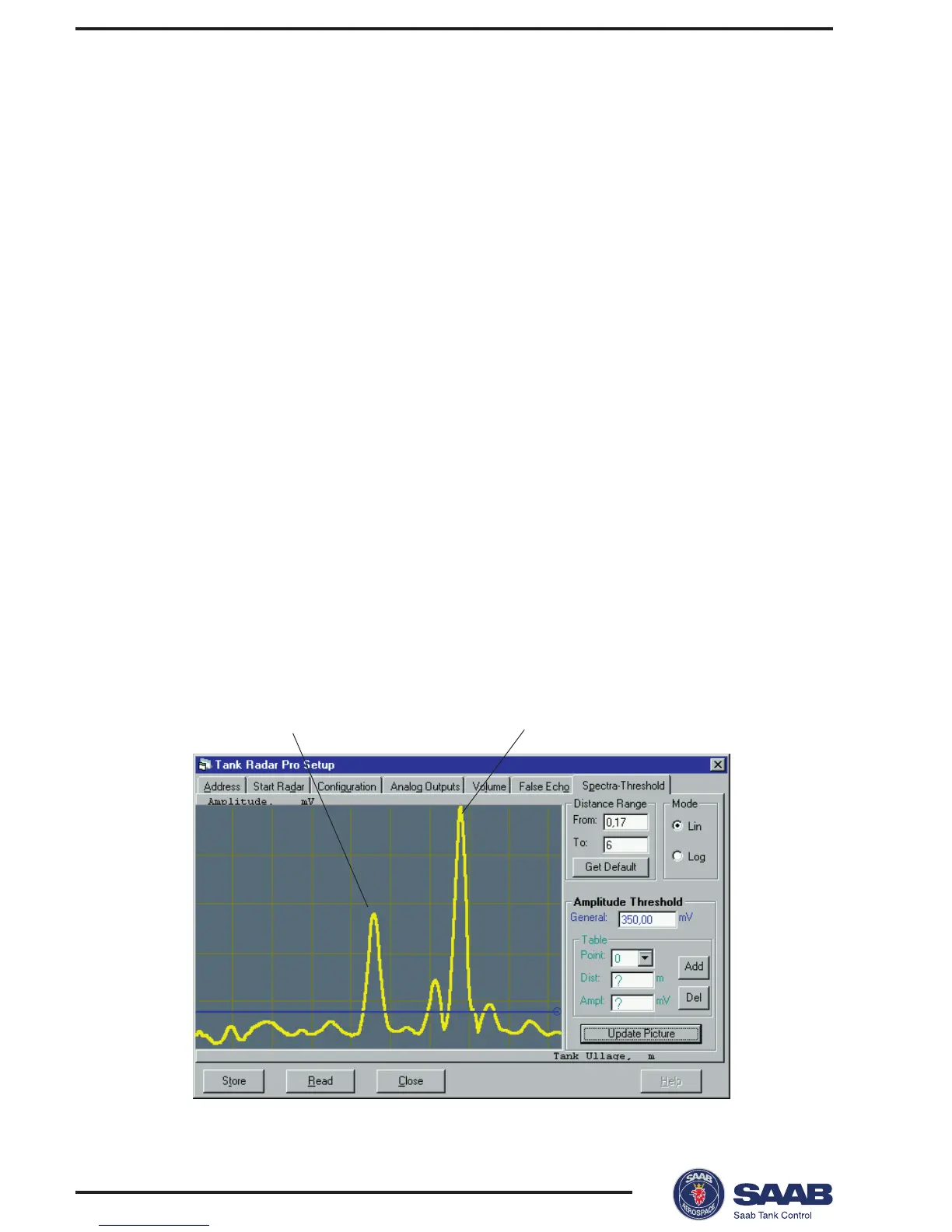The width and height of the screenshot is (952, 1232).
Task: Click the Store button
Action: (233, 1081)
